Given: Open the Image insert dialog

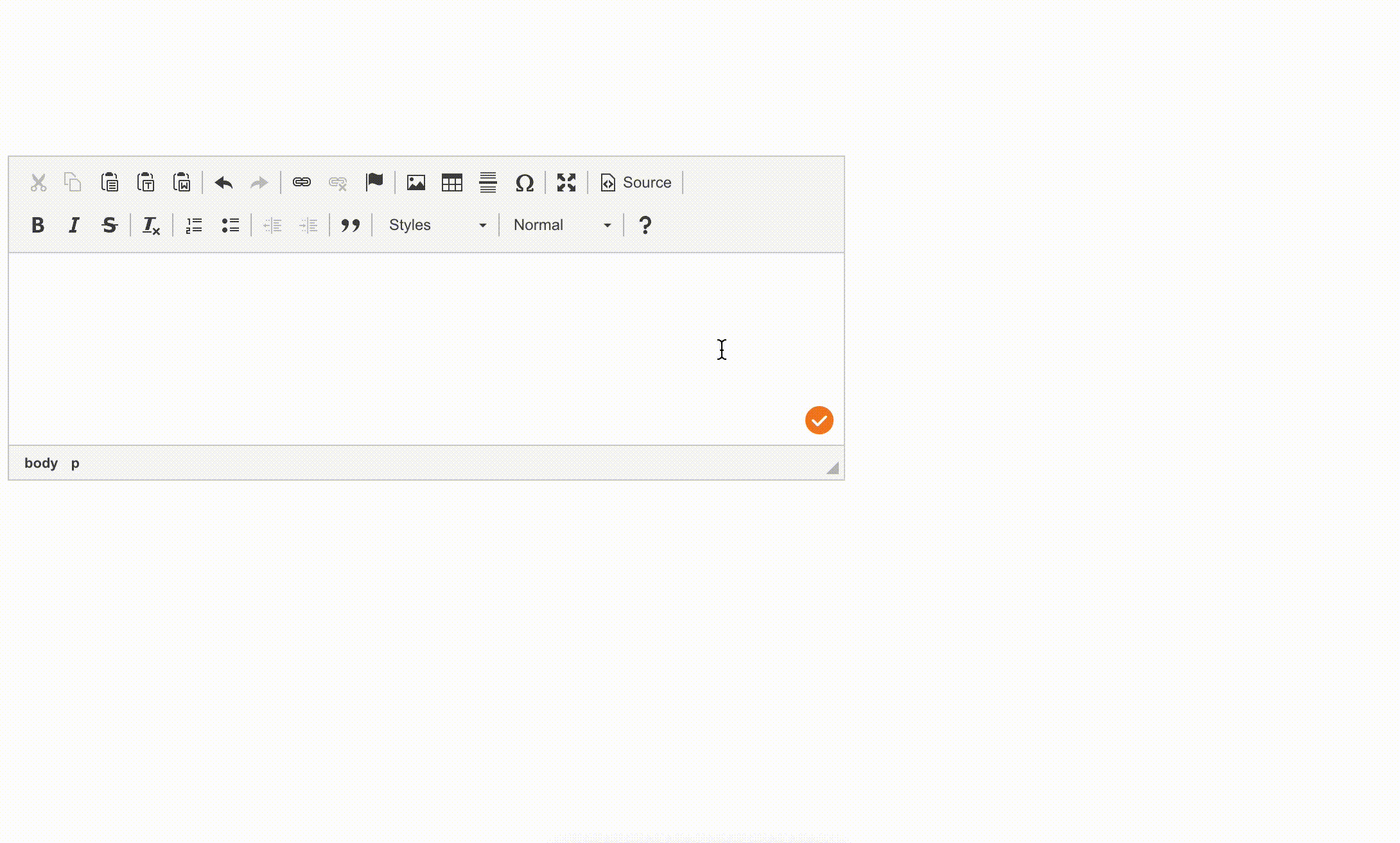Looking at the screenshot, I should (x=416, y=182).
